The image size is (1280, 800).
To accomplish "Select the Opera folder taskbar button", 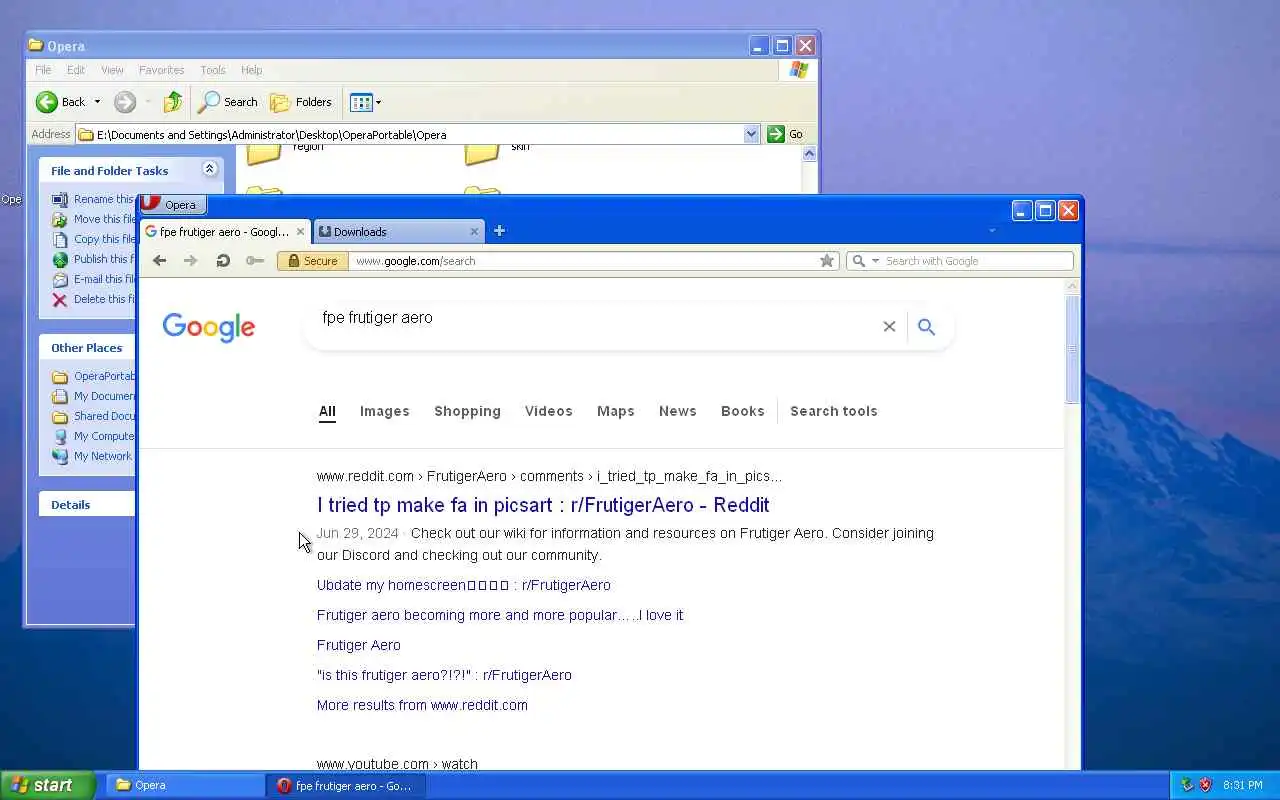I will click(x=184, y=785).
